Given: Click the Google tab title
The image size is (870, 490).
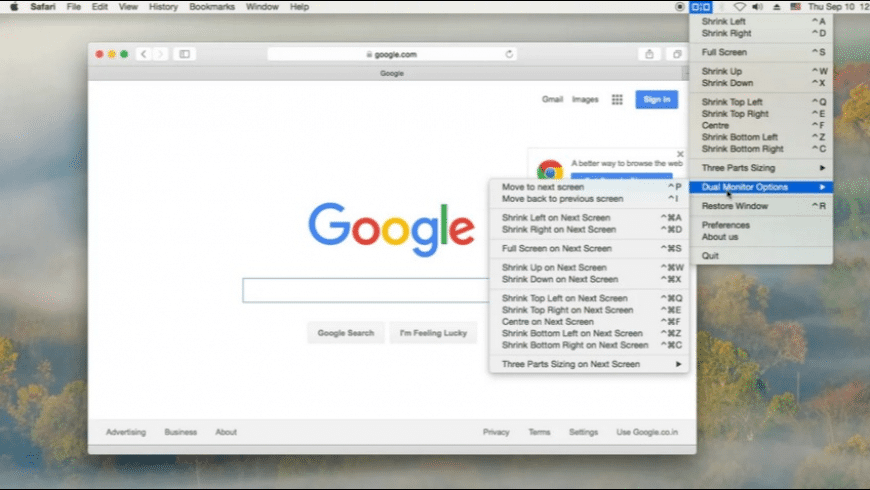Looking at the screenshot, I should tap(392, 73).
